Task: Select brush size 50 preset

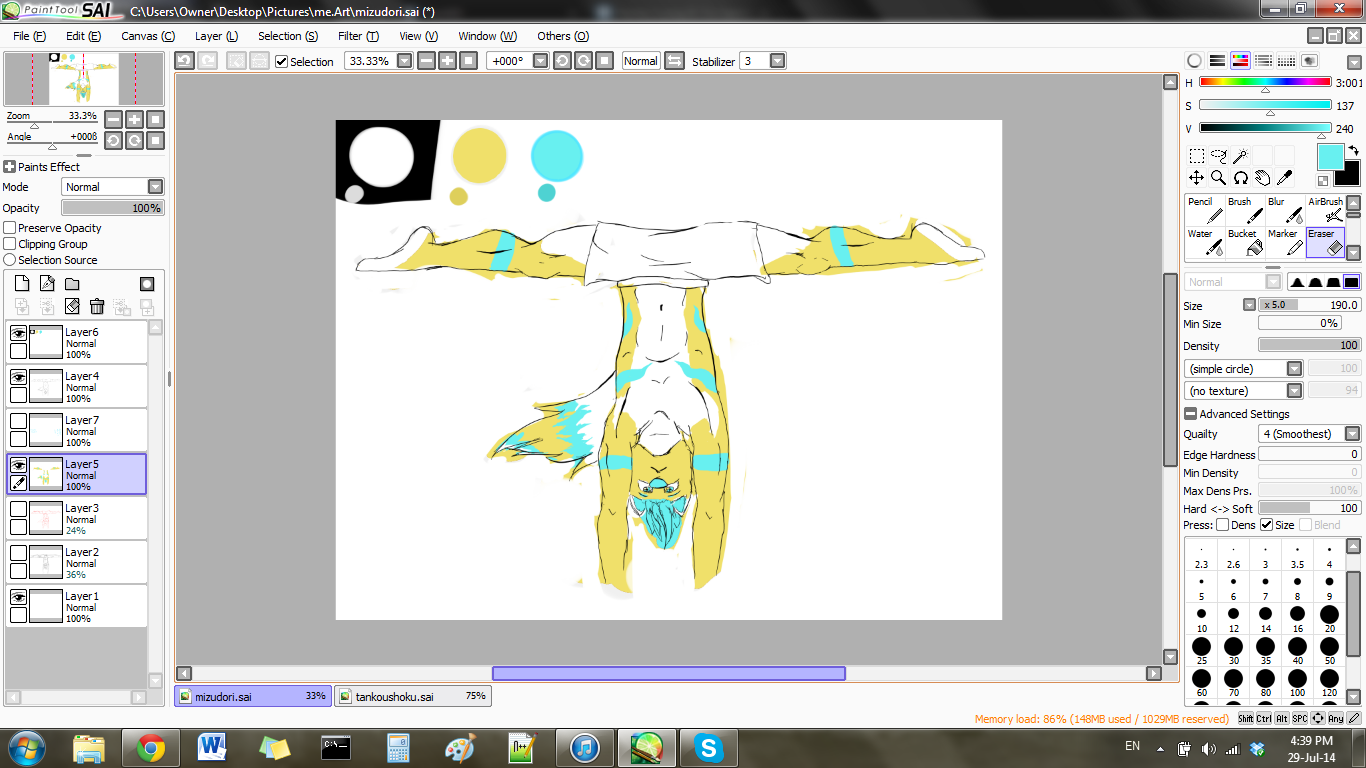Action: click(1329, 651)
